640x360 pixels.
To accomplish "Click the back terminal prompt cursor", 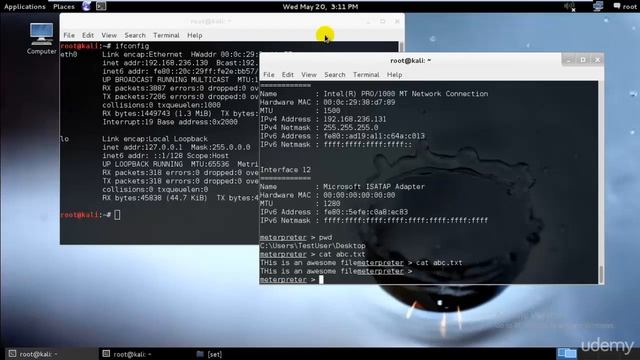I will coord(117,215).
